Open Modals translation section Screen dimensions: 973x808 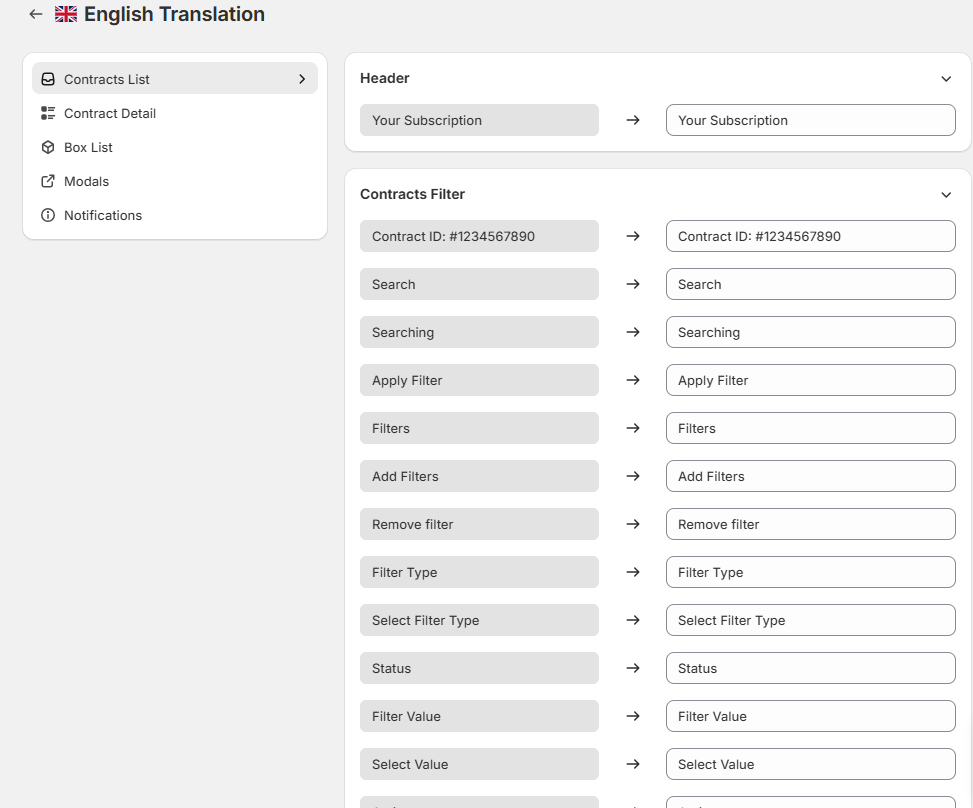86,181
